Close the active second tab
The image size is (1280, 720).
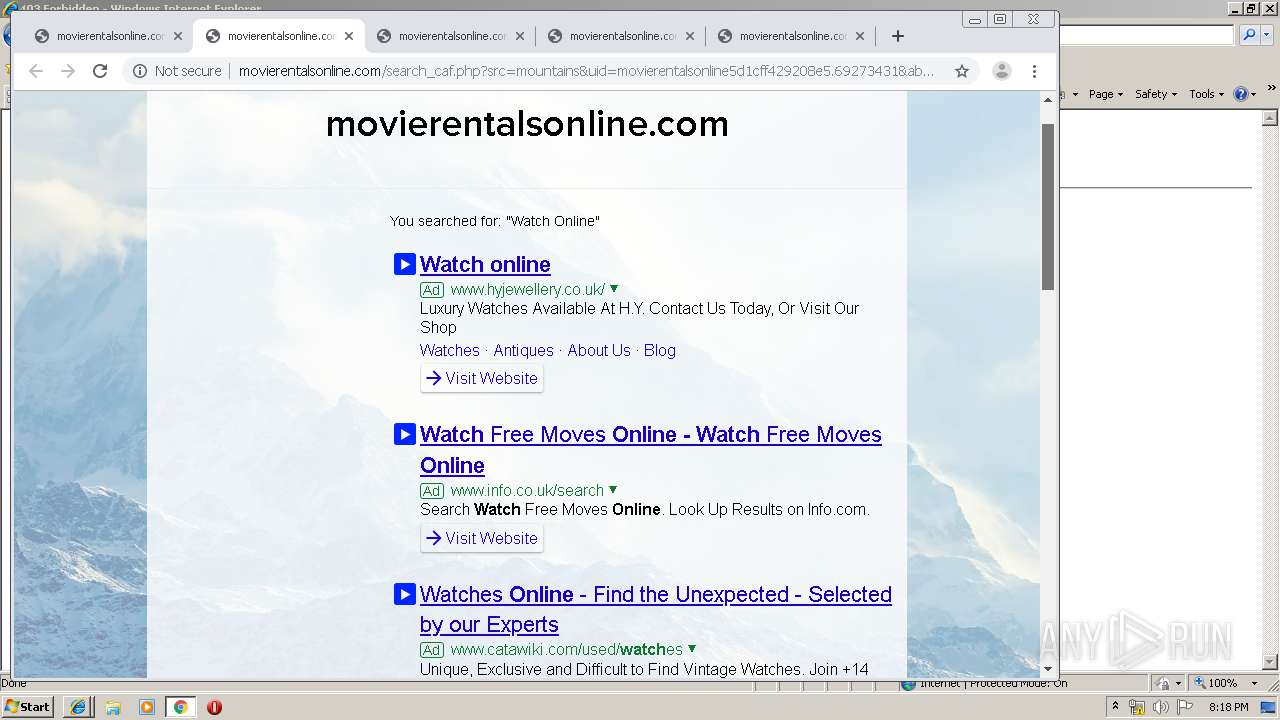[x=349, y=36]
